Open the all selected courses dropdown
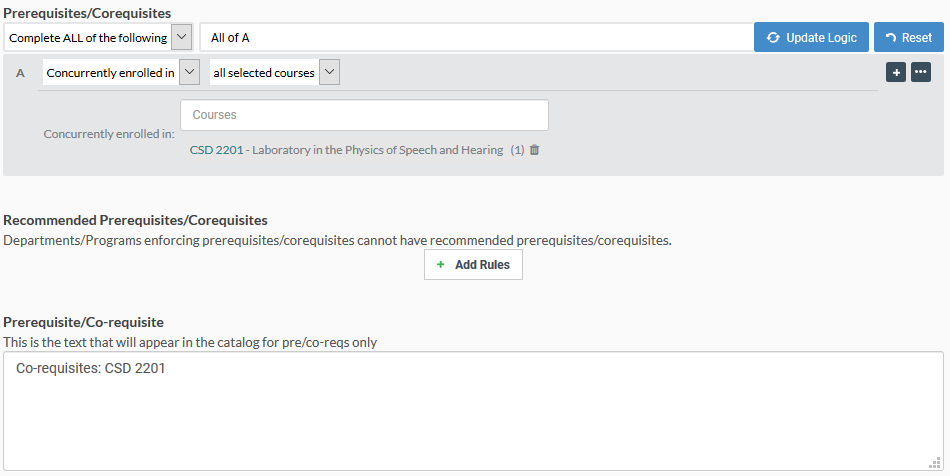Screen dimensions: 950x476 [x=329, y=72]
